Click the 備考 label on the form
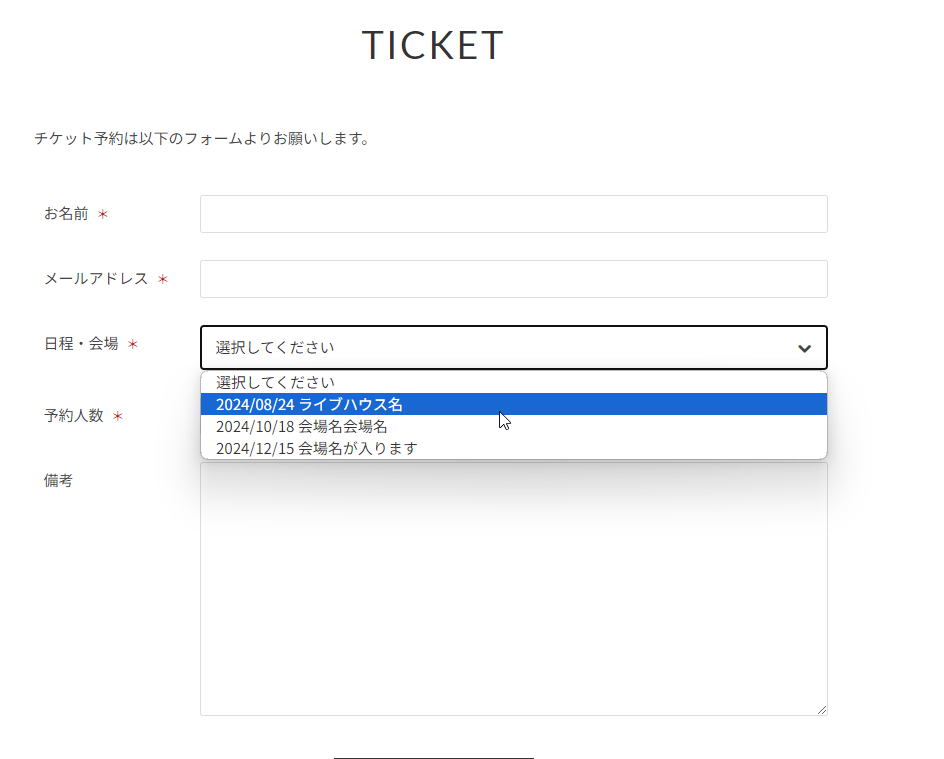This screenshot has width=944, height=759. (58, 481)
